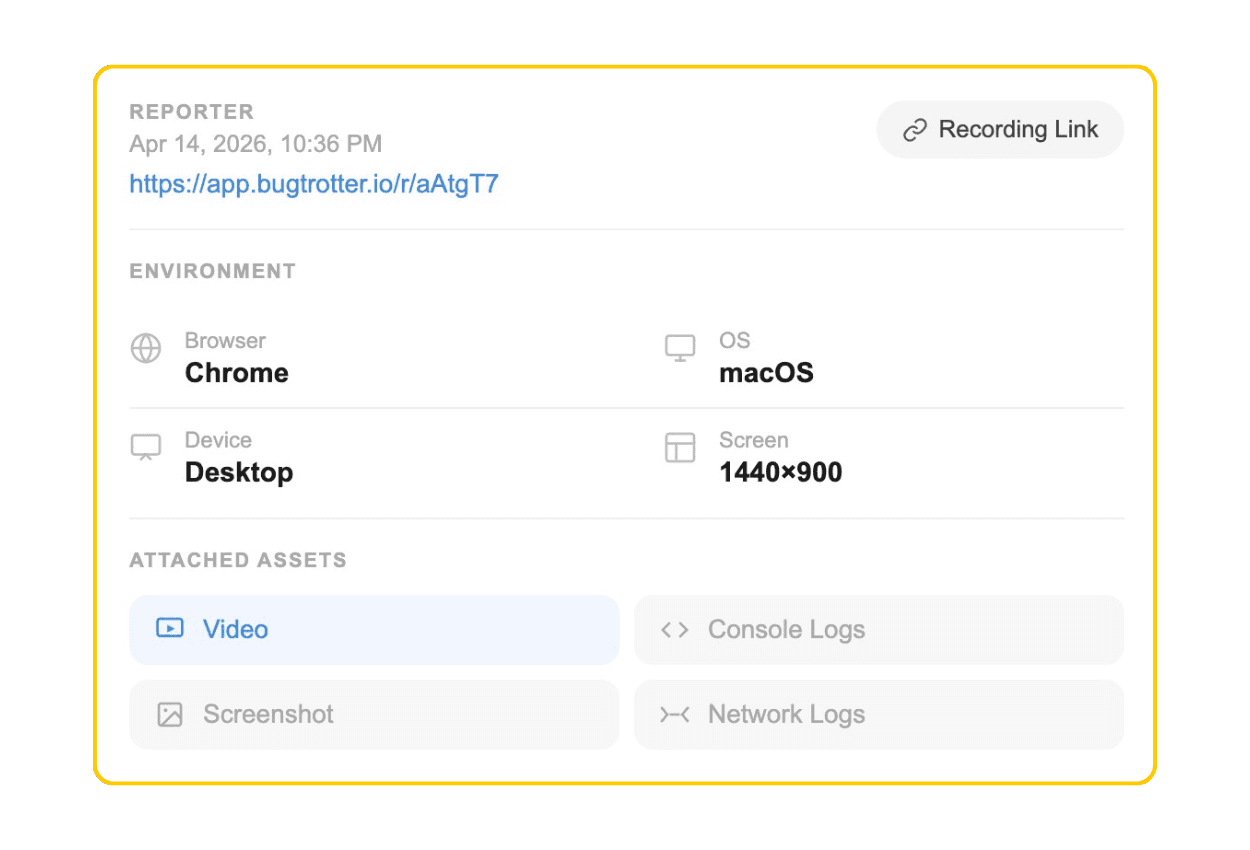View the Screenshot attachment
Screen dimensions: 1250x850
(x=374, y=714)
